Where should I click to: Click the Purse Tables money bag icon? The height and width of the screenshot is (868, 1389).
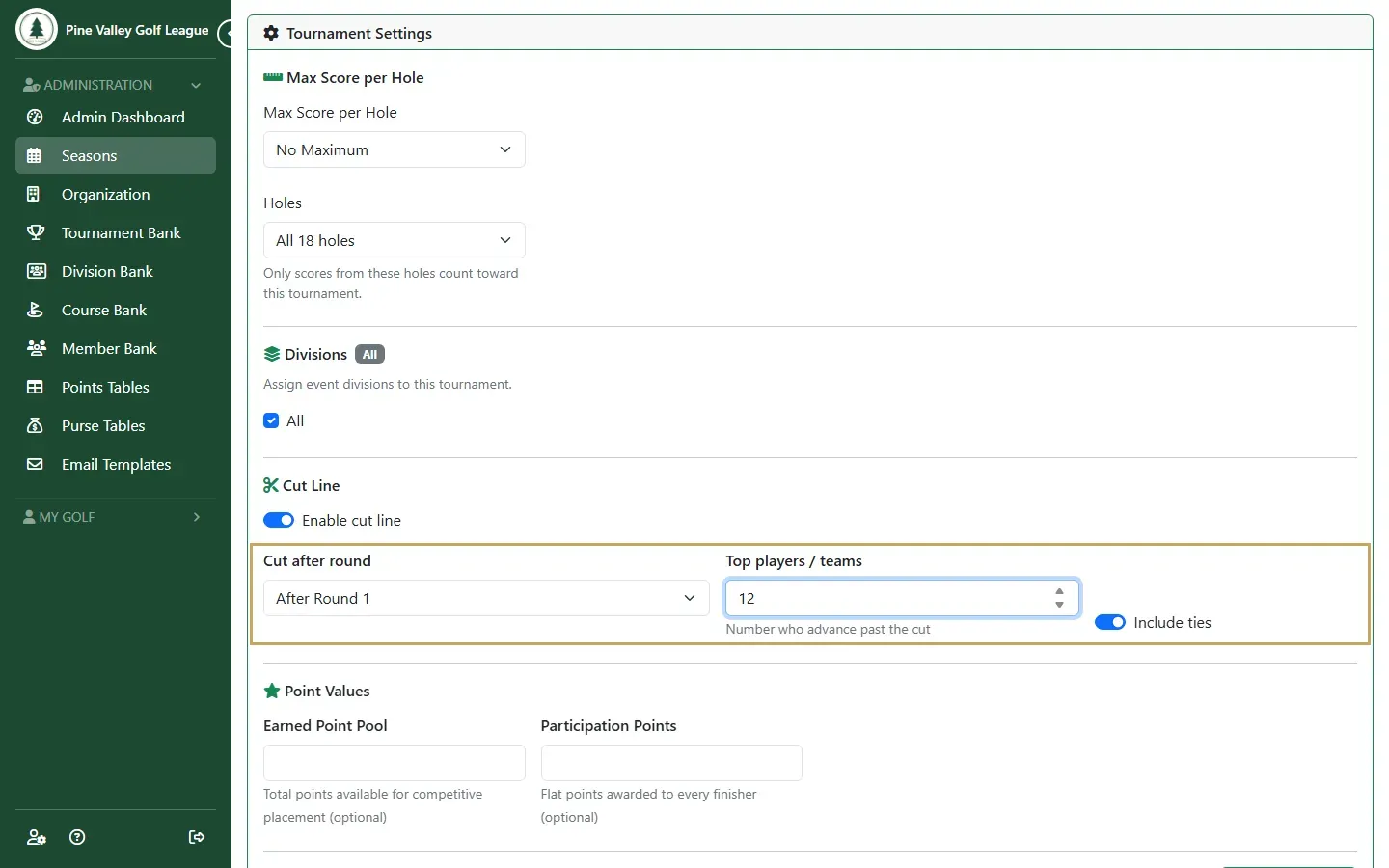(x=36, y=425)
